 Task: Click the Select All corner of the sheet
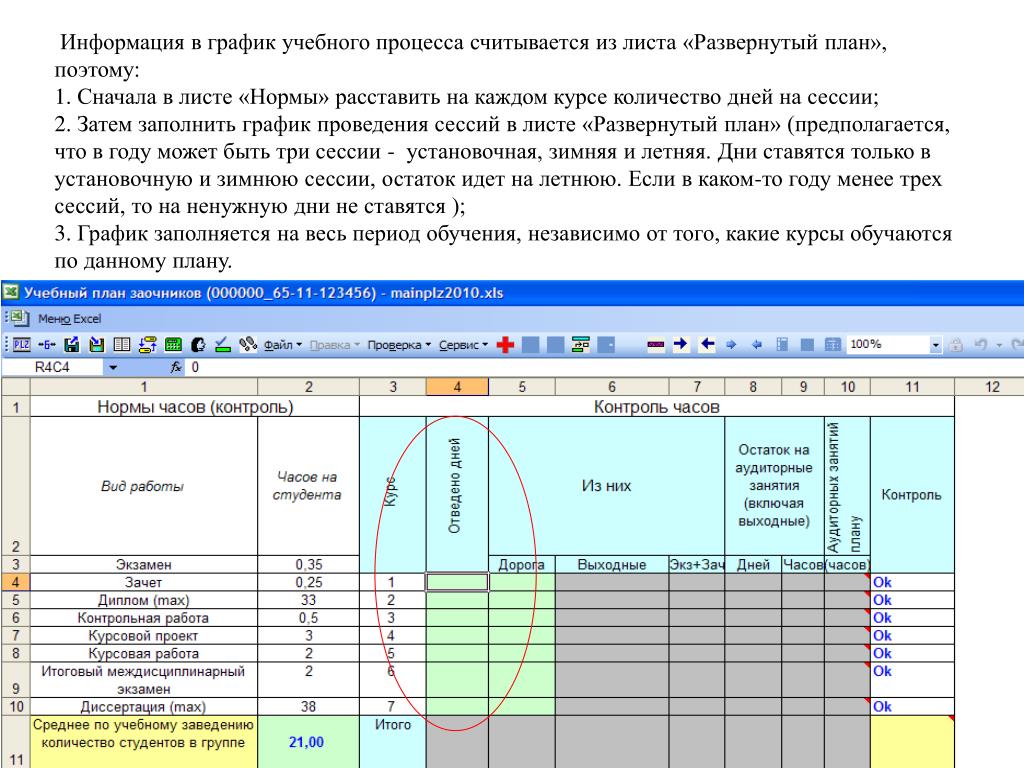tap(16, 387)
